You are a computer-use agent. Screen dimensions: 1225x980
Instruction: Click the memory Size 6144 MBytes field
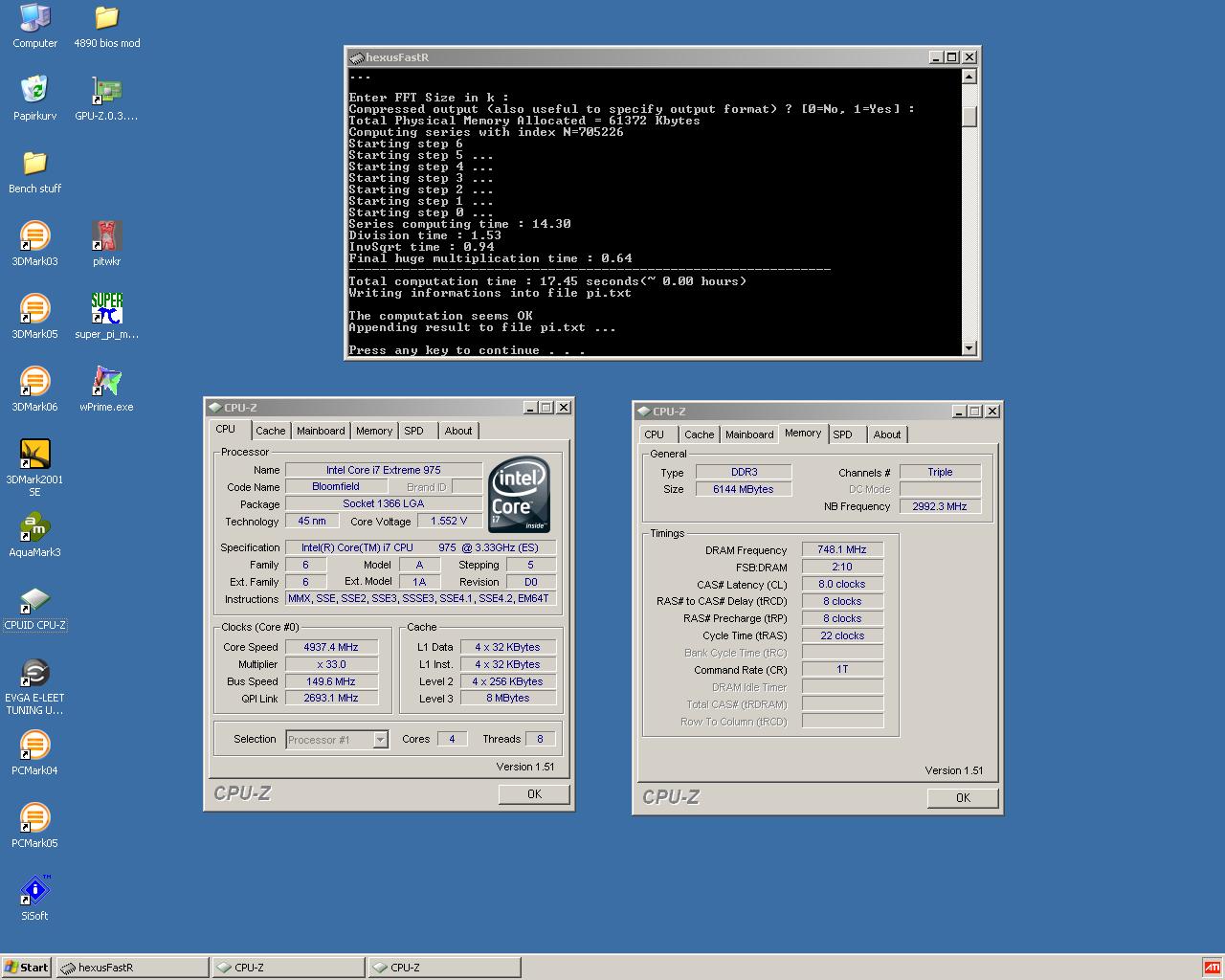coord(744,489)
